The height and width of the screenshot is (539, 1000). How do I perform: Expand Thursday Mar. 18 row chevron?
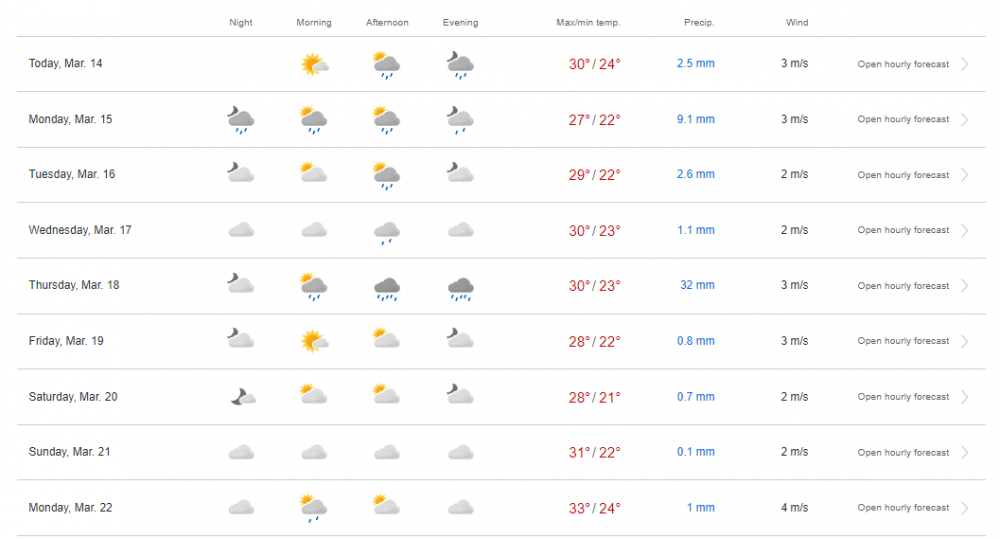pyautogui.click(x=965, y=286)
